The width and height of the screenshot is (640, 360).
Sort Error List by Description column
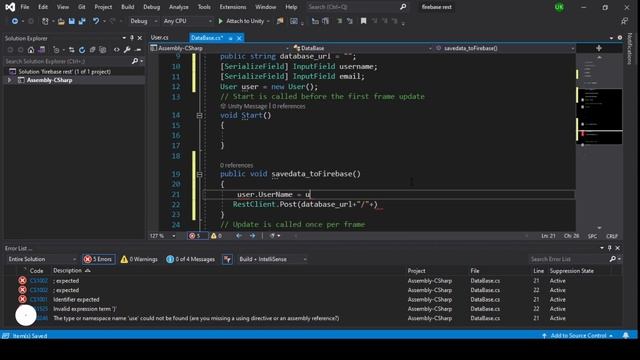tap(67, 271)
